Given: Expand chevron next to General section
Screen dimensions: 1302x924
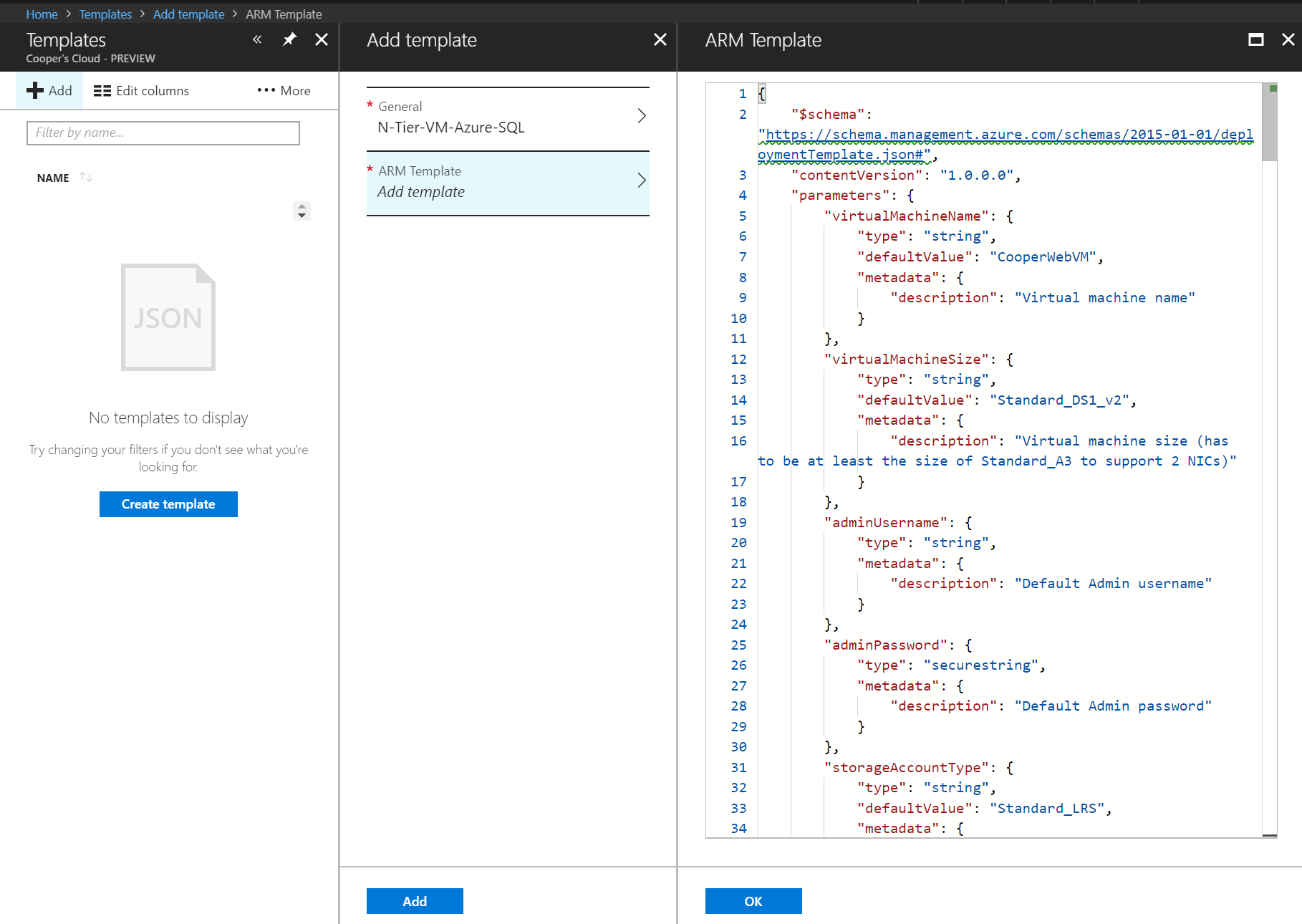Looking at the screenshot, I should 642,116.
